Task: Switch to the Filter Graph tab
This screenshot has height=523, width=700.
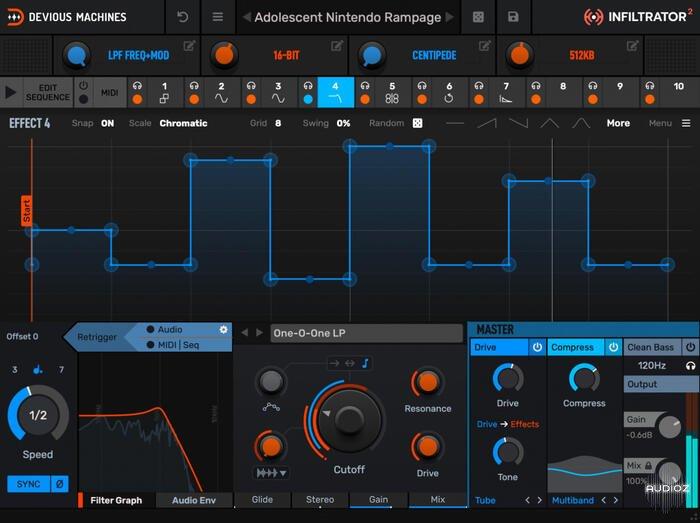Action: point(116,500)
